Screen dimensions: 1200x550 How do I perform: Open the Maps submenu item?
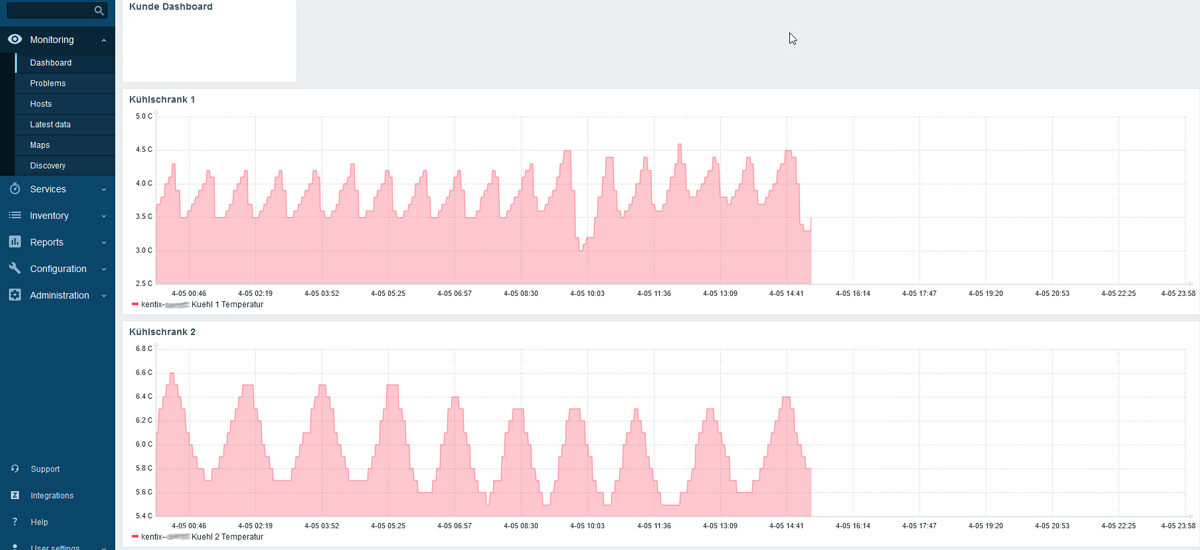tap(40, 145)
